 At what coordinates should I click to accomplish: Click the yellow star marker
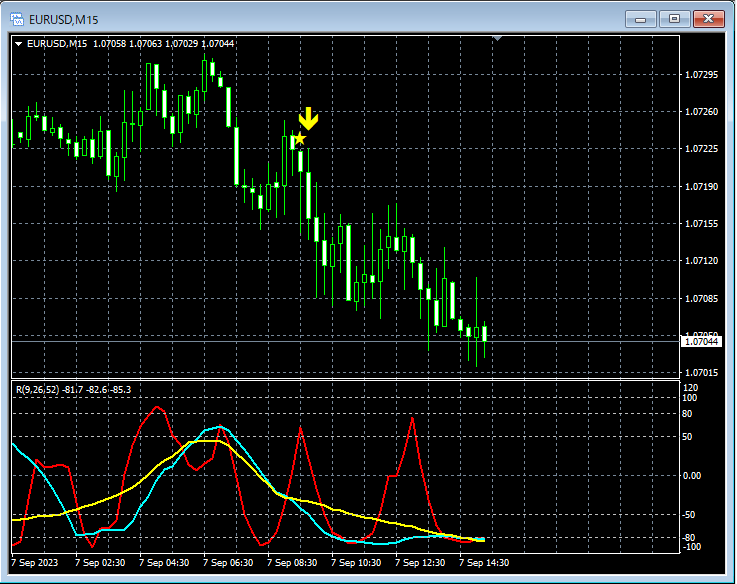click(299, 139)
